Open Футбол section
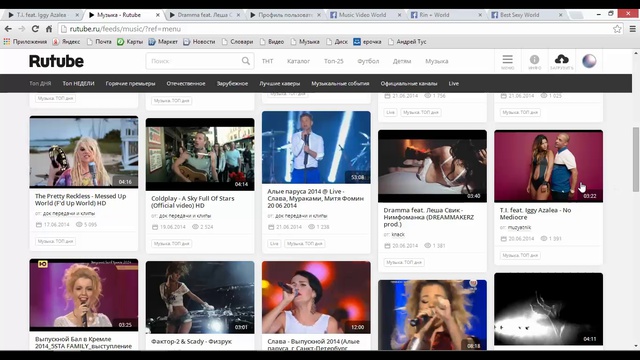The width and height of the screenshot is (640, 360). 368,61
